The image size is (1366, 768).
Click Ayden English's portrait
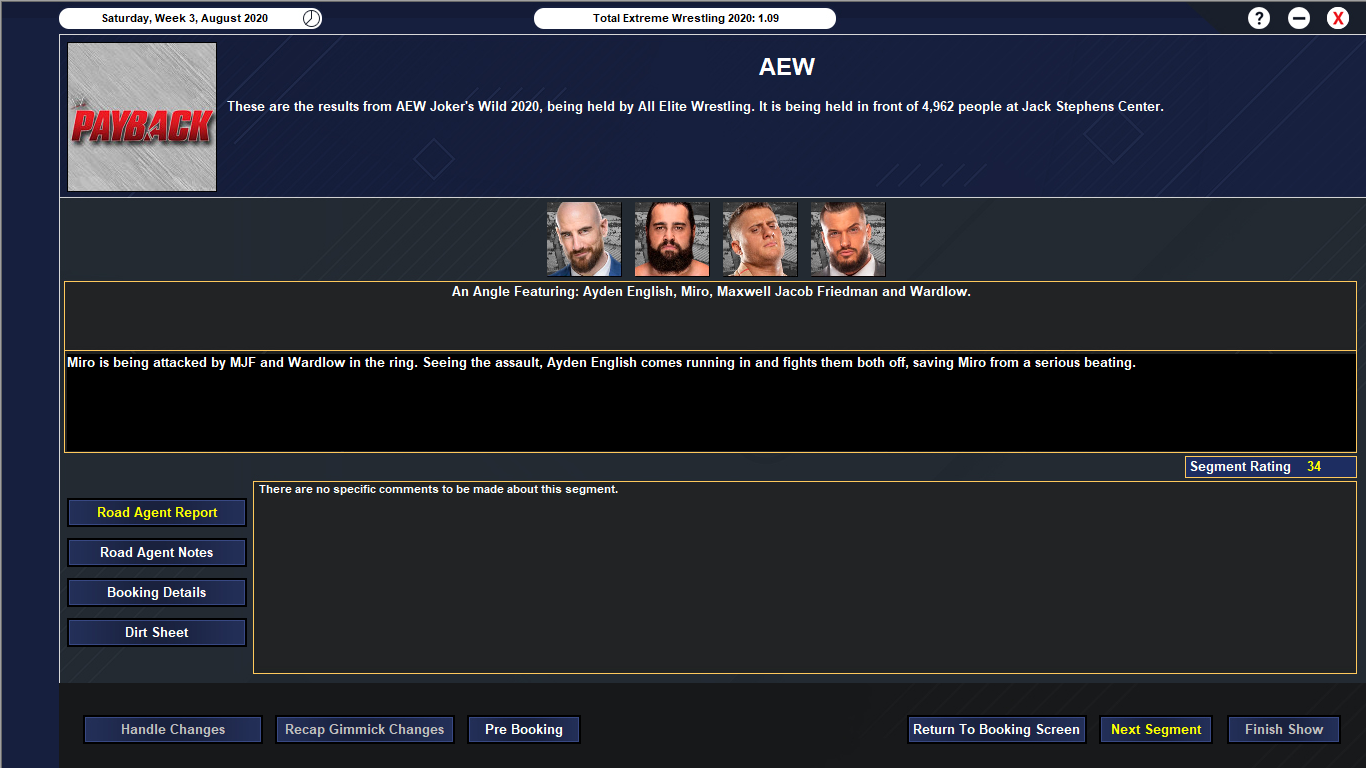coord(584,239)
